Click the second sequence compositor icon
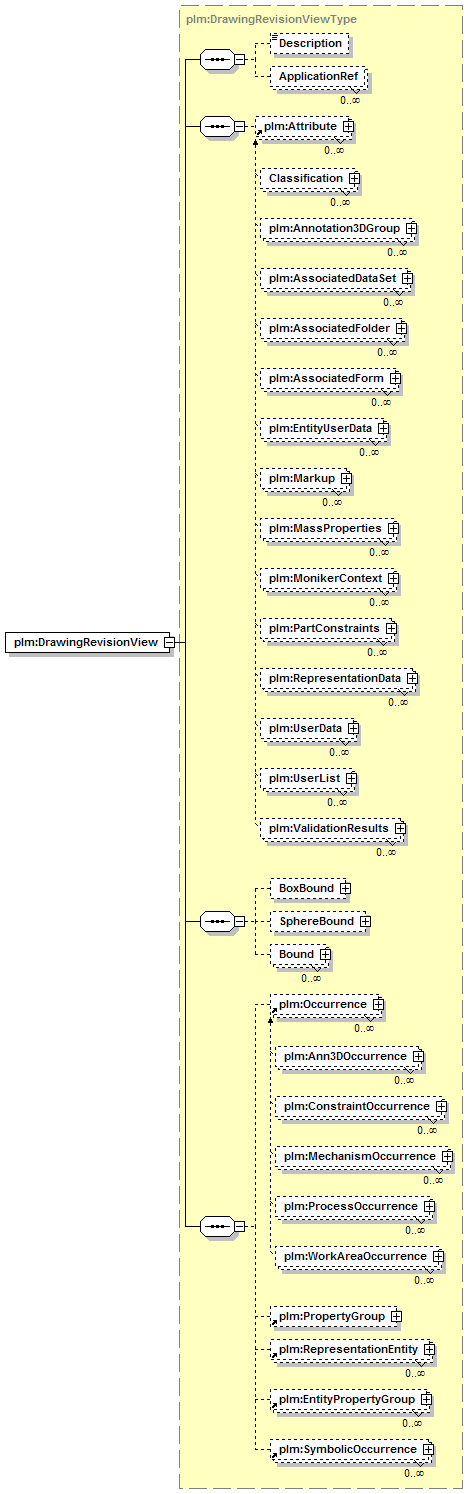Screen dimensions: 468x1494 click(216, 127)
